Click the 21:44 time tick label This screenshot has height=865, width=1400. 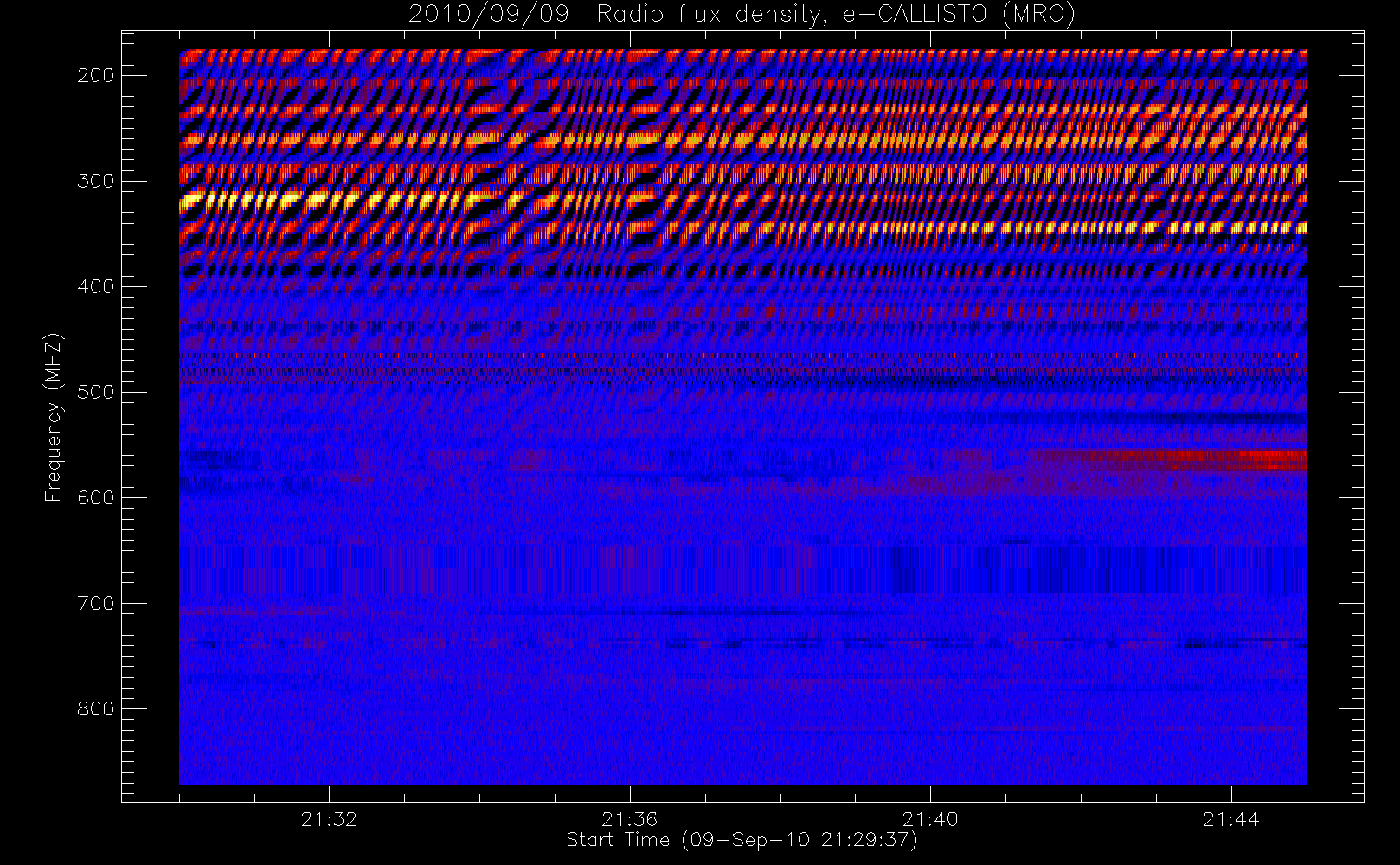(1230, 819)
